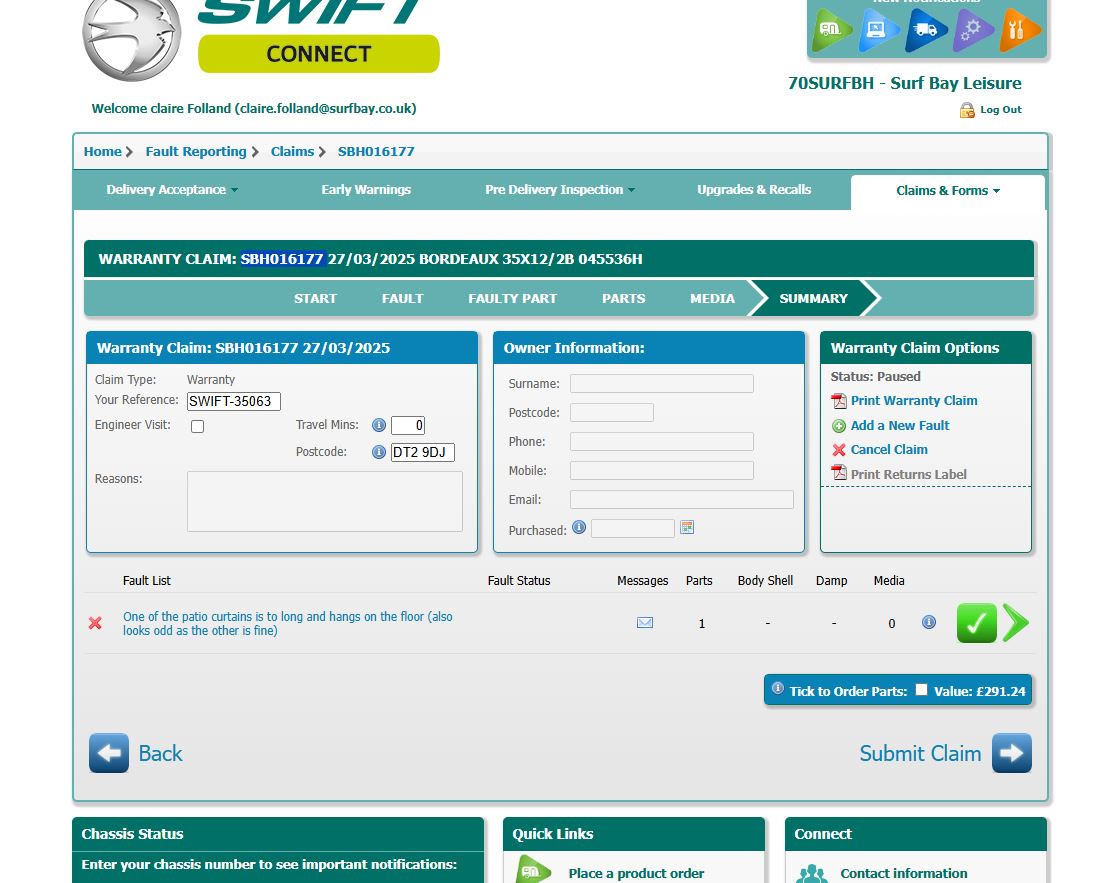Click the orange tools notification icon
Image resolution: width=1104 pixels, height=883 pixels.
pyautogui.click(x=1020, y=30)
